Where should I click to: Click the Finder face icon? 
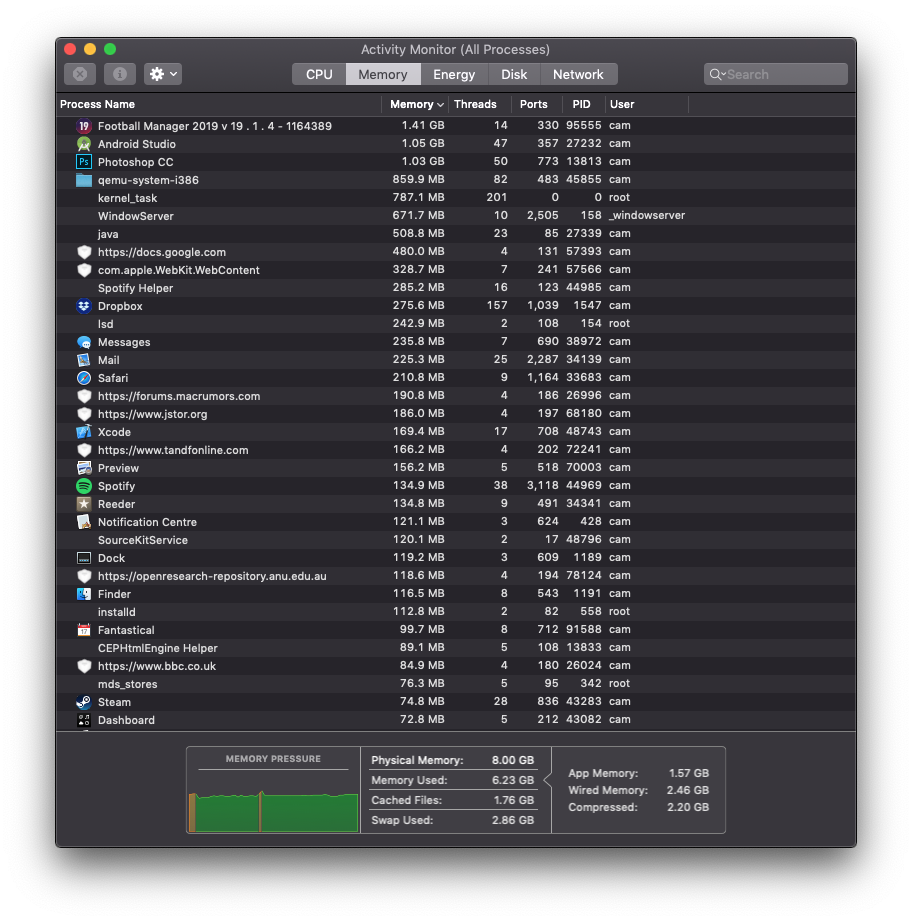84,594
